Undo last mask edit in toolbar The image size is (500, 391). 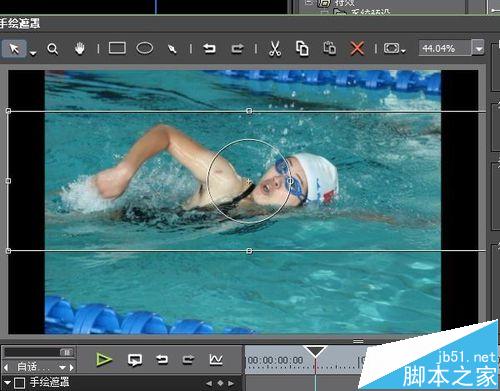tap(209, 49)
